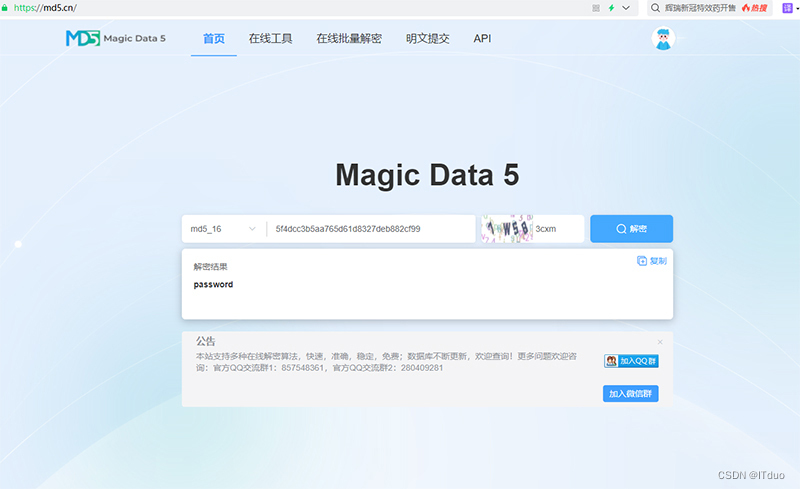Go to the 首页 home tab

click(214, 39)
